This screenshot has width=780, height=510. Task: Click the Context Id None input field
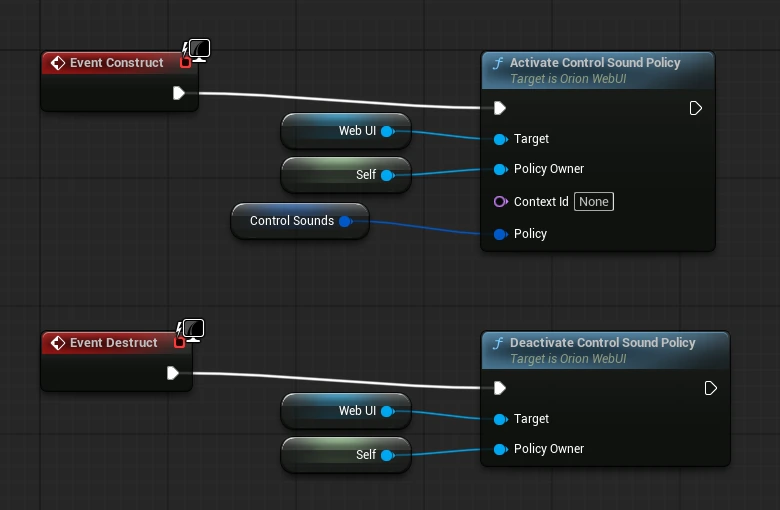[x=593, y=202]
